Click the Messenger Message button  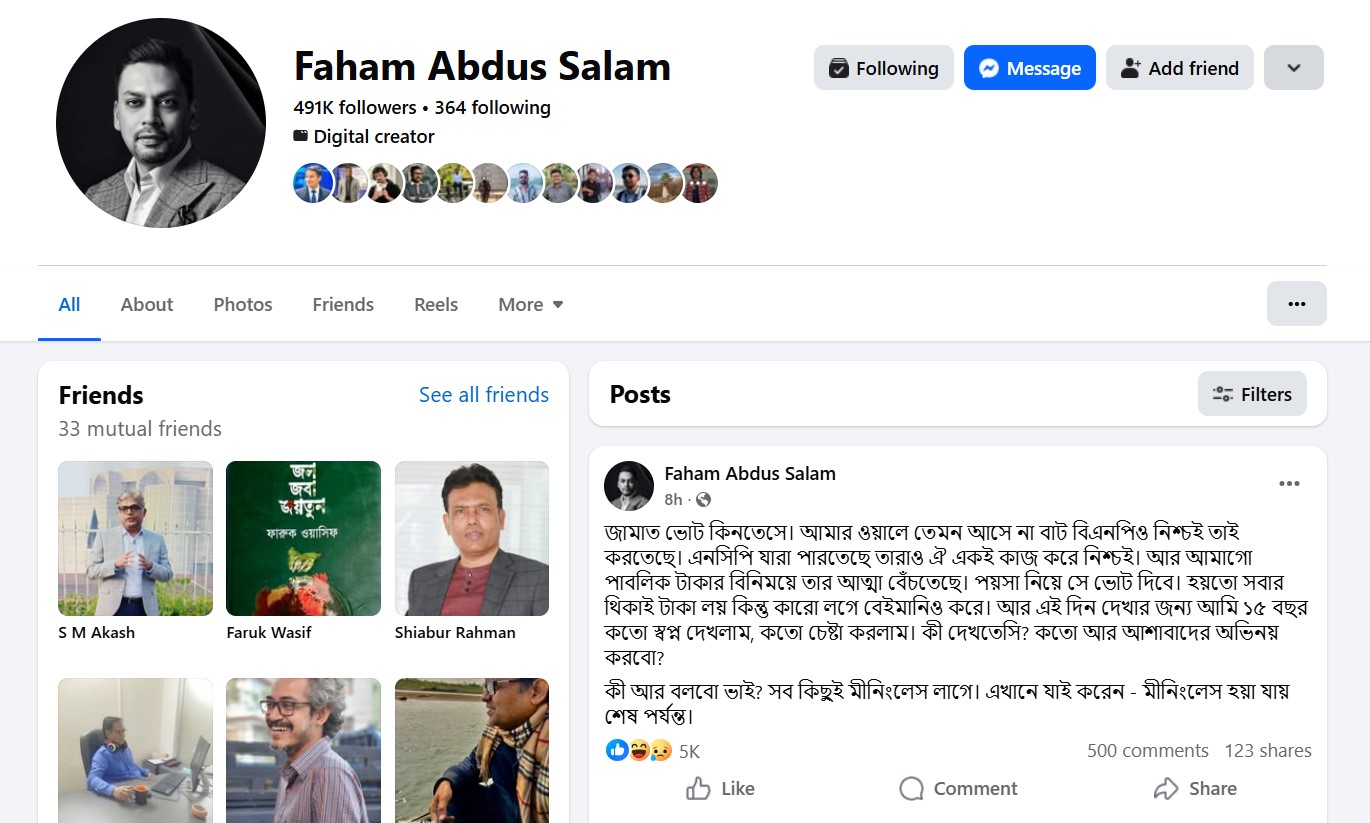coord(1029,68)
